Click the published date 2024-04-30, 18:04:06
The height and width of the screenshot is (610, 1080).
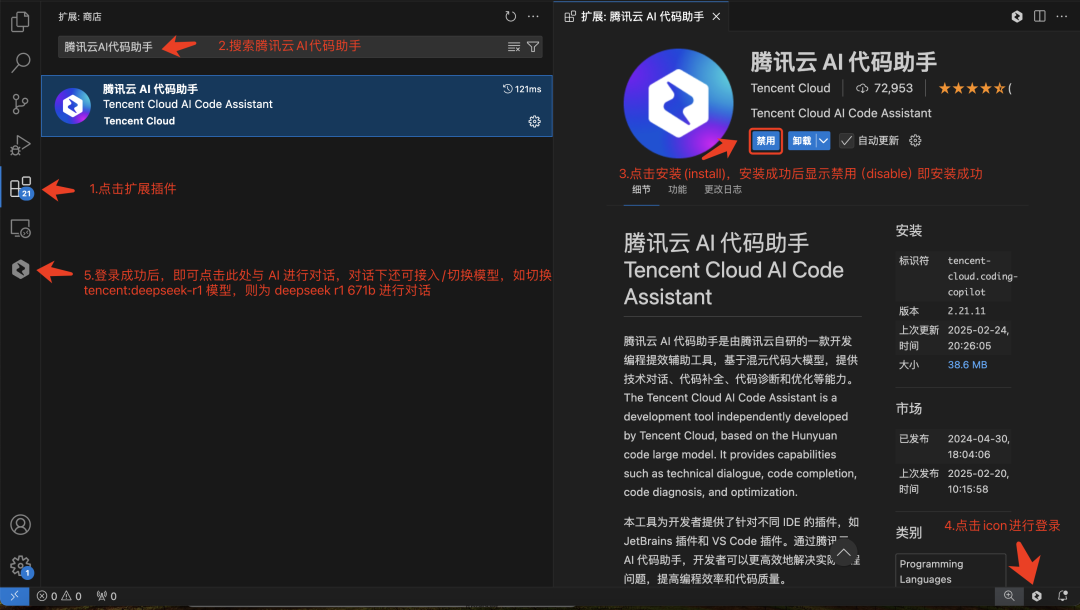pyautogui.click(x=978, y=447)
